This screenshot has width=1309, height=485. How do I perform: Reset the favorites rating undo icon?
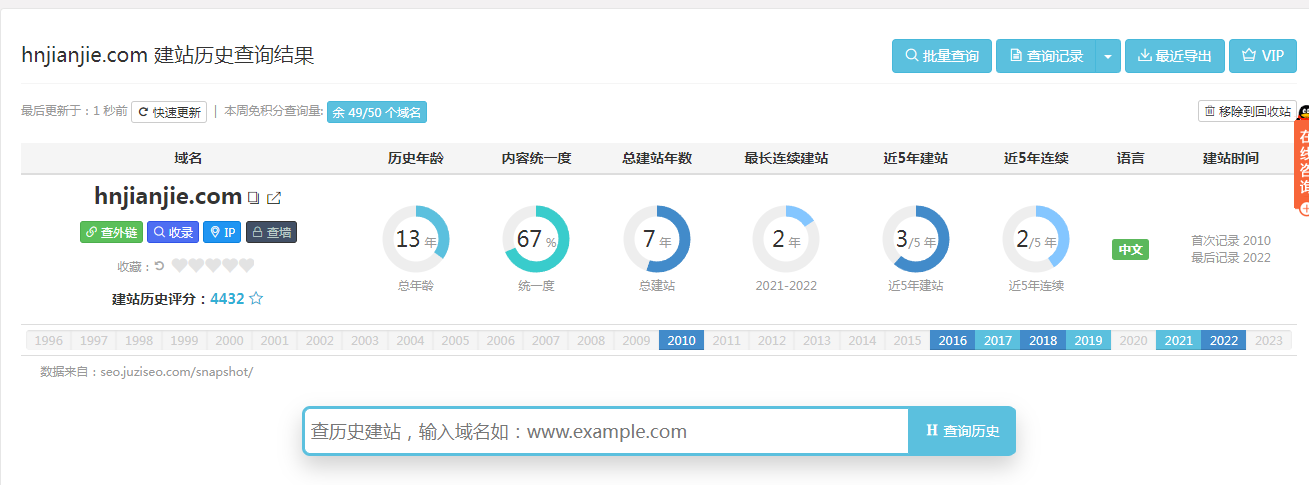159,266
